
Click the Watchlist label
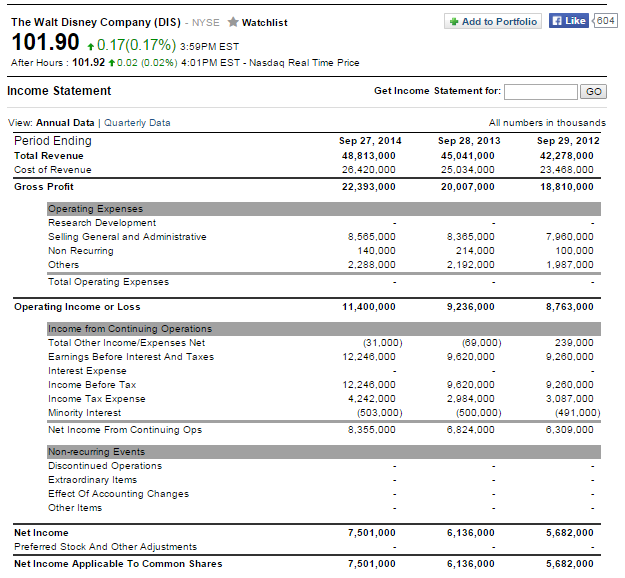tap(264, 23)
